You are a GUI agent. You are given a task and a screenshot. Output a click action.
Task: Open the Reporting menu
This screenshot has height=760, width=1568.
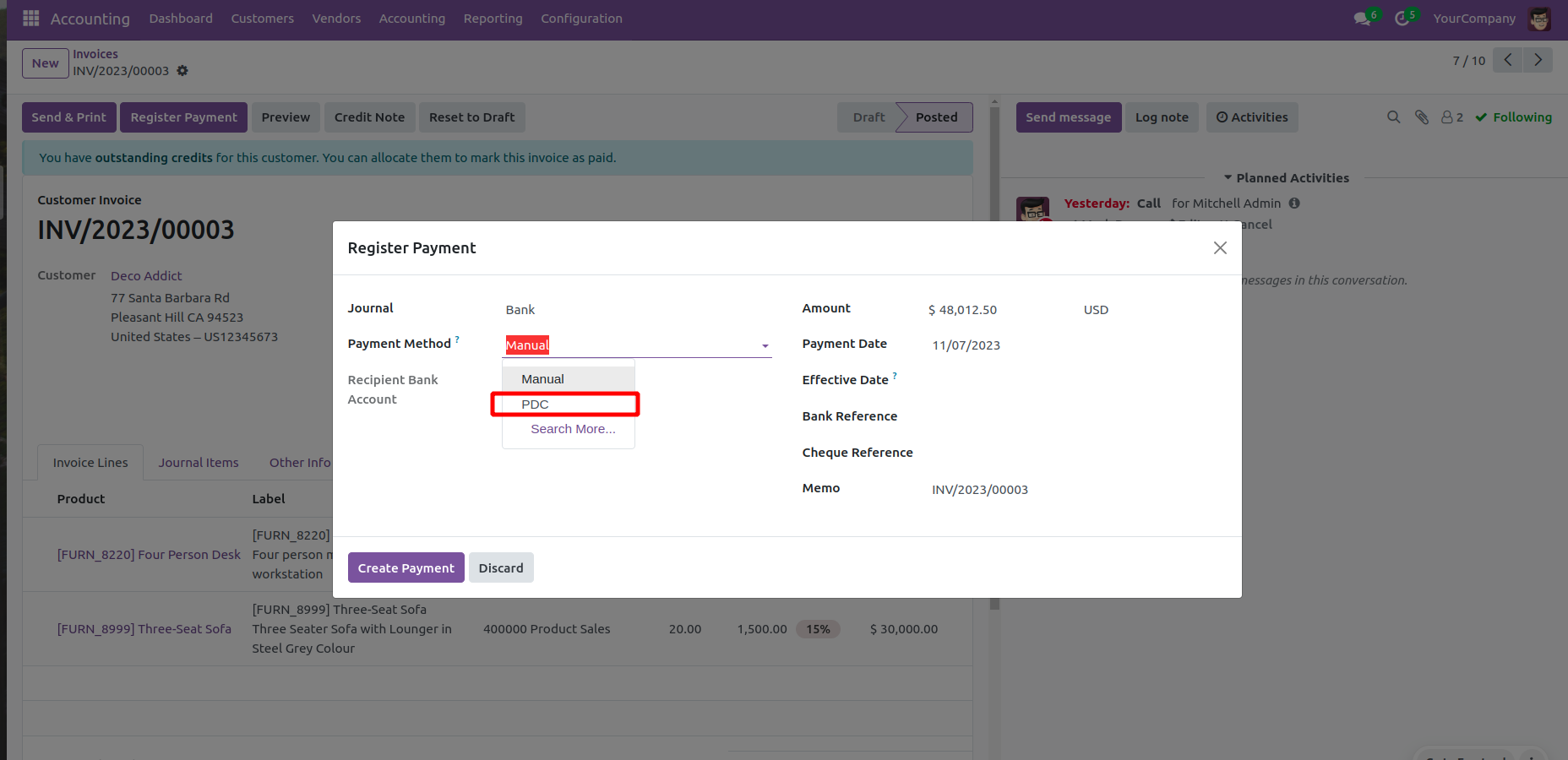pos(493,19)
